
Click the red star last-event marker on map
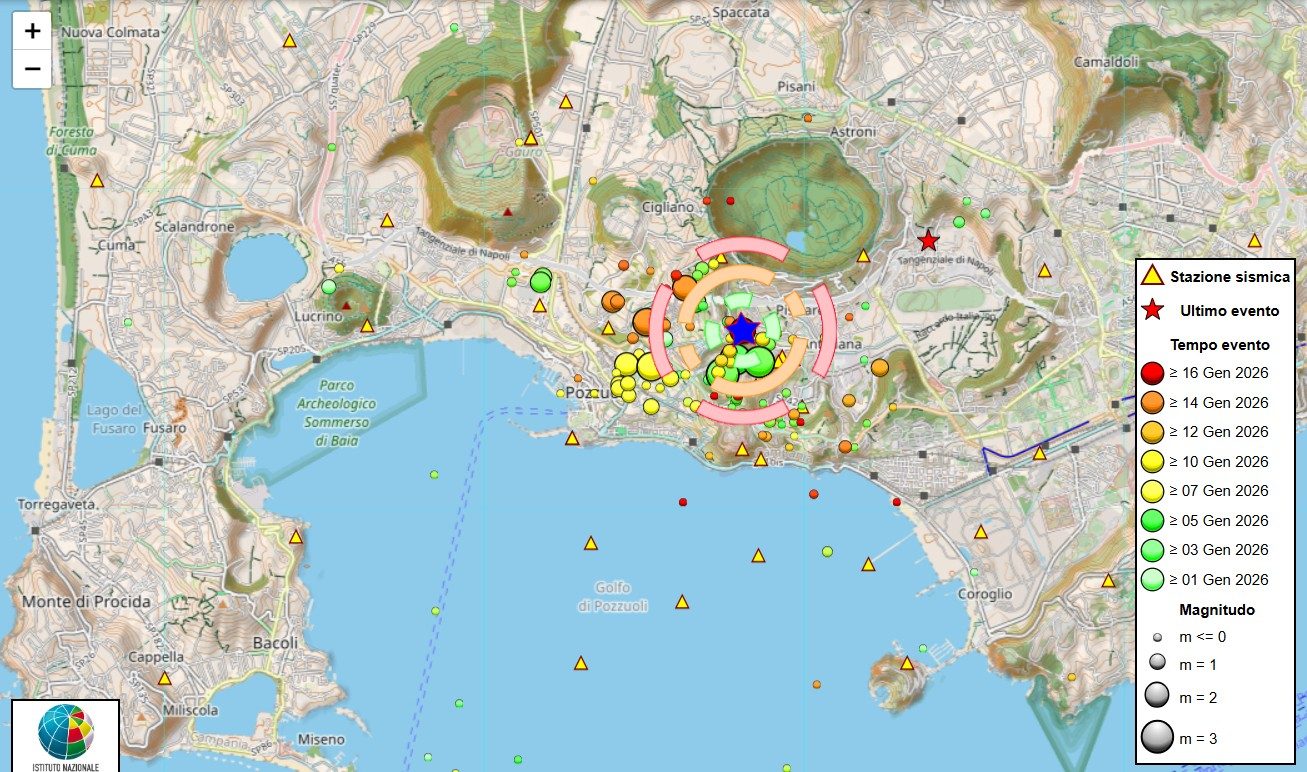tap(928, 240)
